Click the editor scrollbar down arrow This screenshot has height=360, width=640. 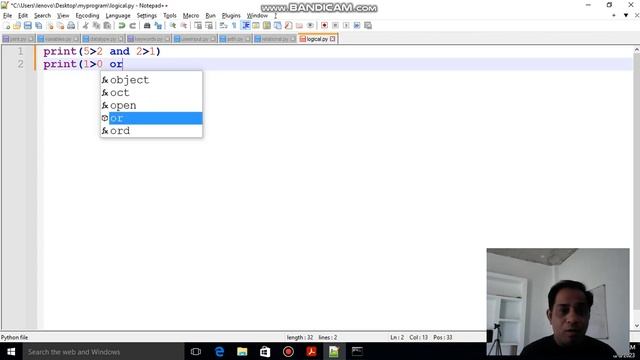[636, 326]
